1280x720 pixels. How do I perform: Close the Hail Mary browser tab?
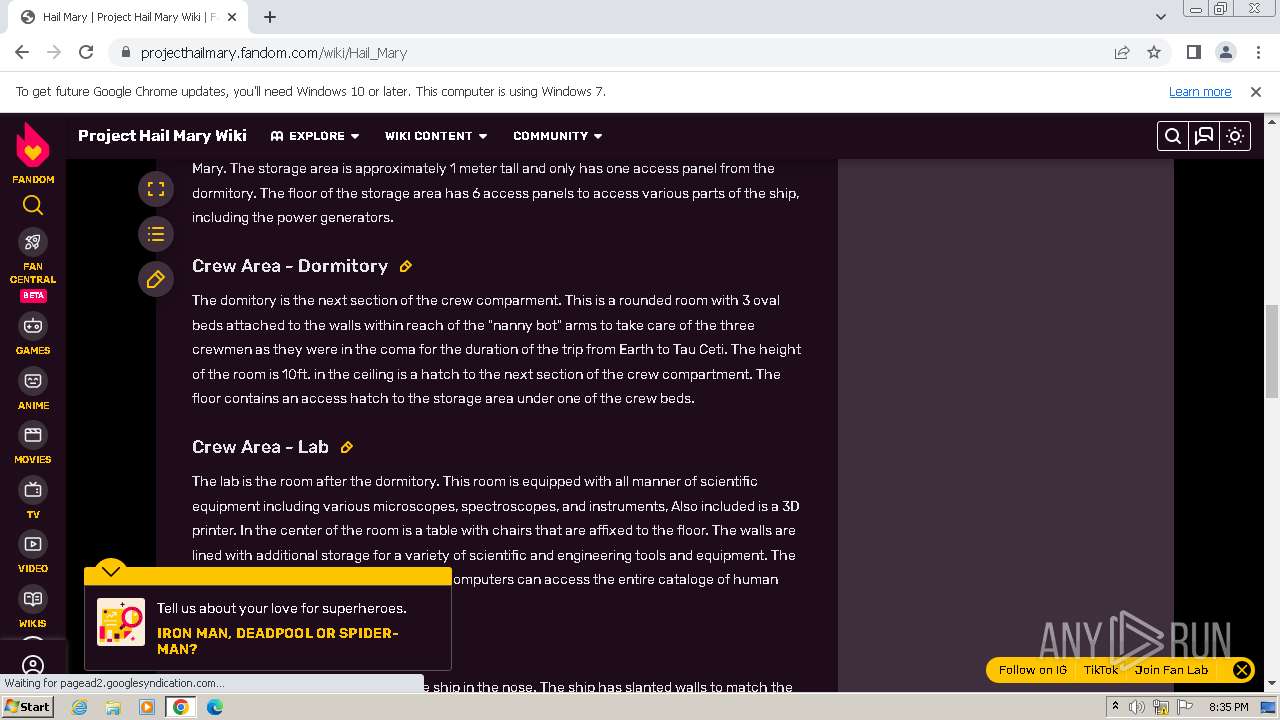pyautogui.click(x=233, y=17)
